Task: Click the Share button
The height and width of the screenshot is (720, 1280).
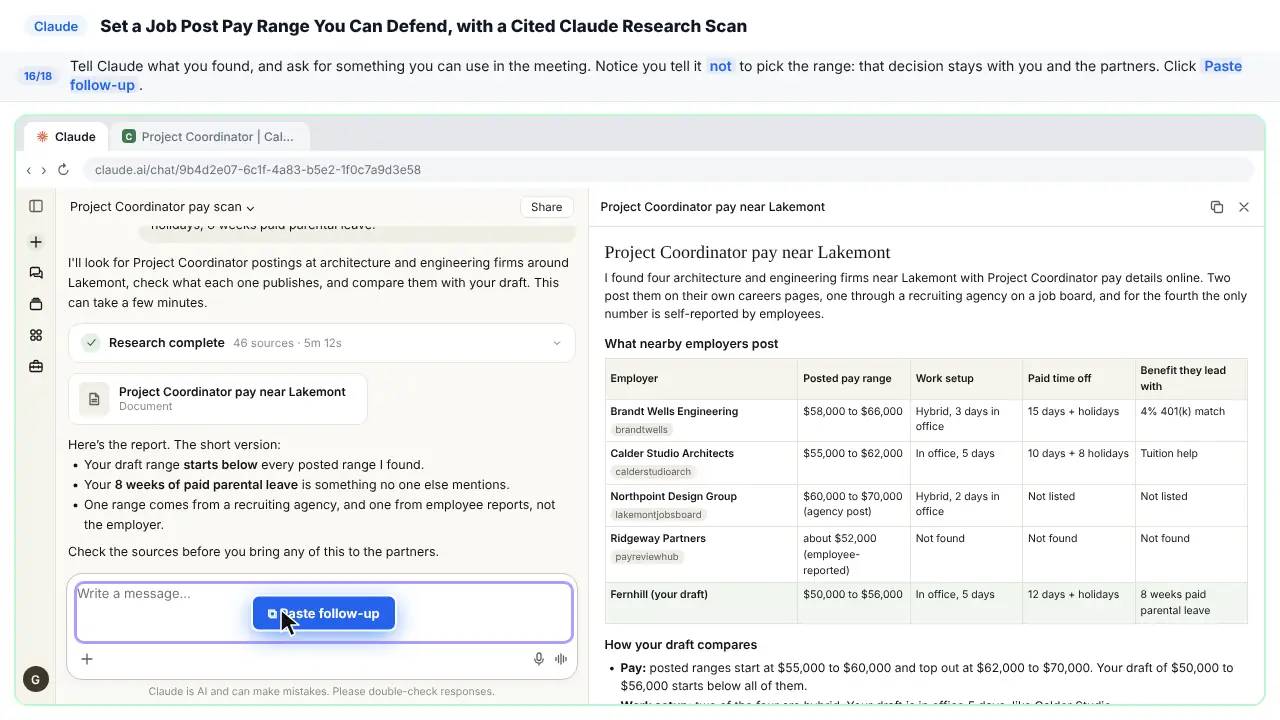Action: (x=546, y=207)
